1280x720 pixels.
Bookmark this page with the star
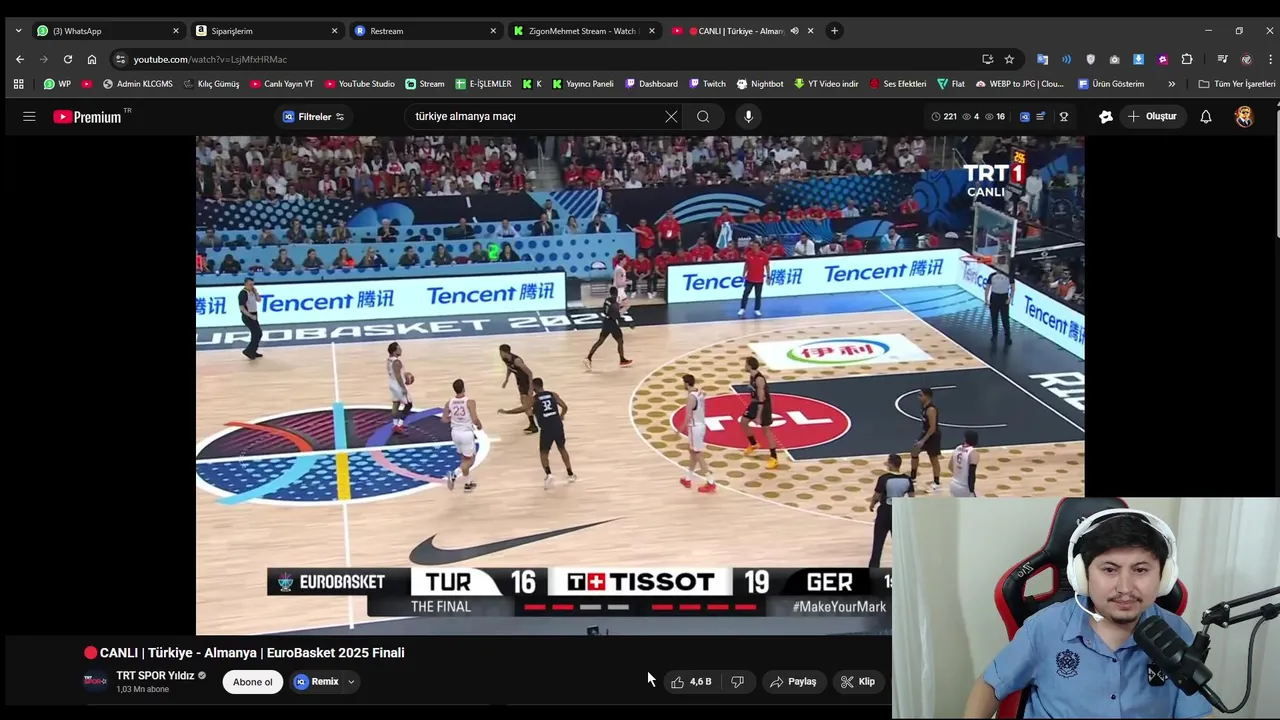click(x=1009, y=59)
